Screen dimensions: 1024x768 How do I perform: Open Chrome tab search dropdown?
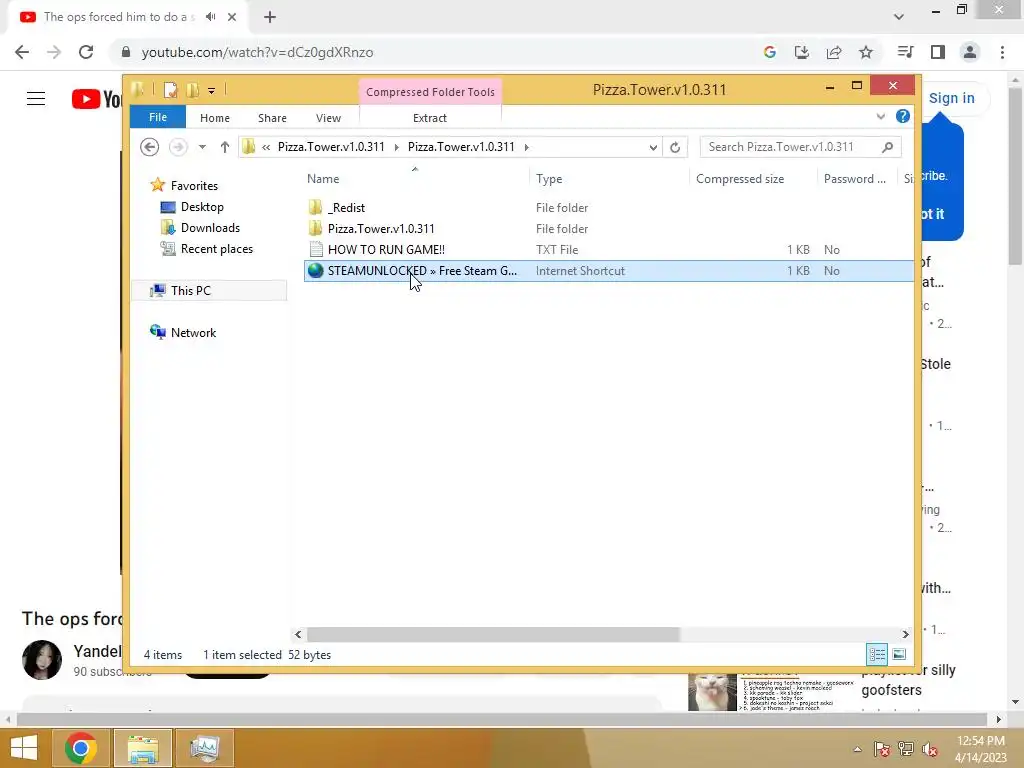899,17
